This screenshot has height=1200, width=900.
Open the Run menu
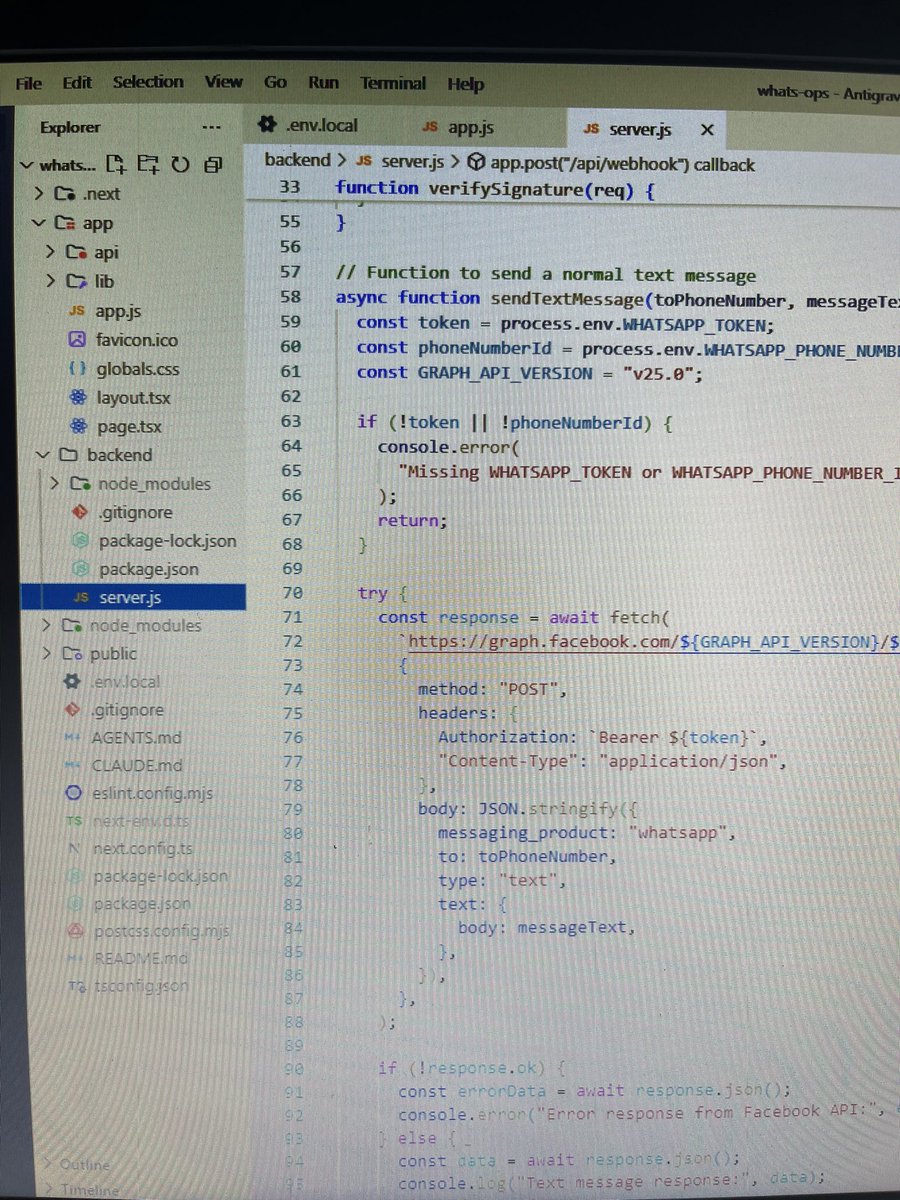[x=324, y=83]
